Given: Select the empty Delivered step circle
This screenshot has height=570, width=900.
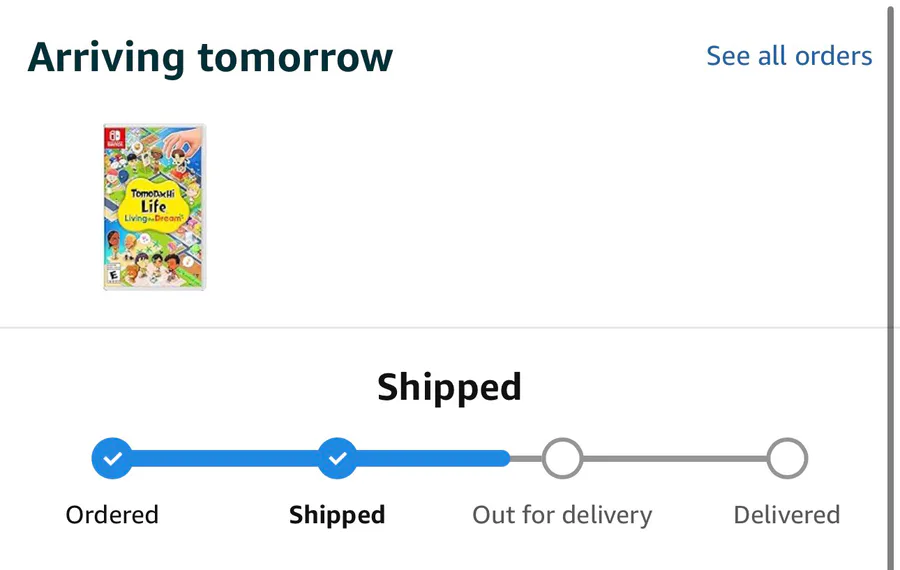Looking at the screenshot, I should click(787, 459).
